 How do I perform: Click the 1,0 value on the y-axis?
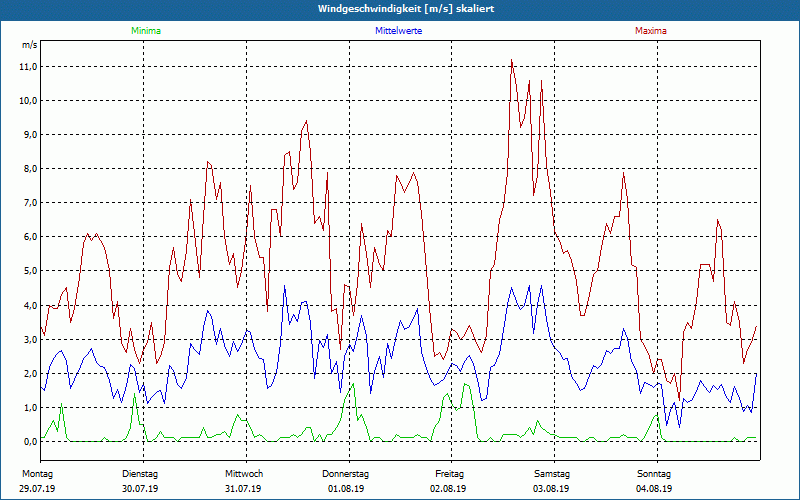point(30,408)
